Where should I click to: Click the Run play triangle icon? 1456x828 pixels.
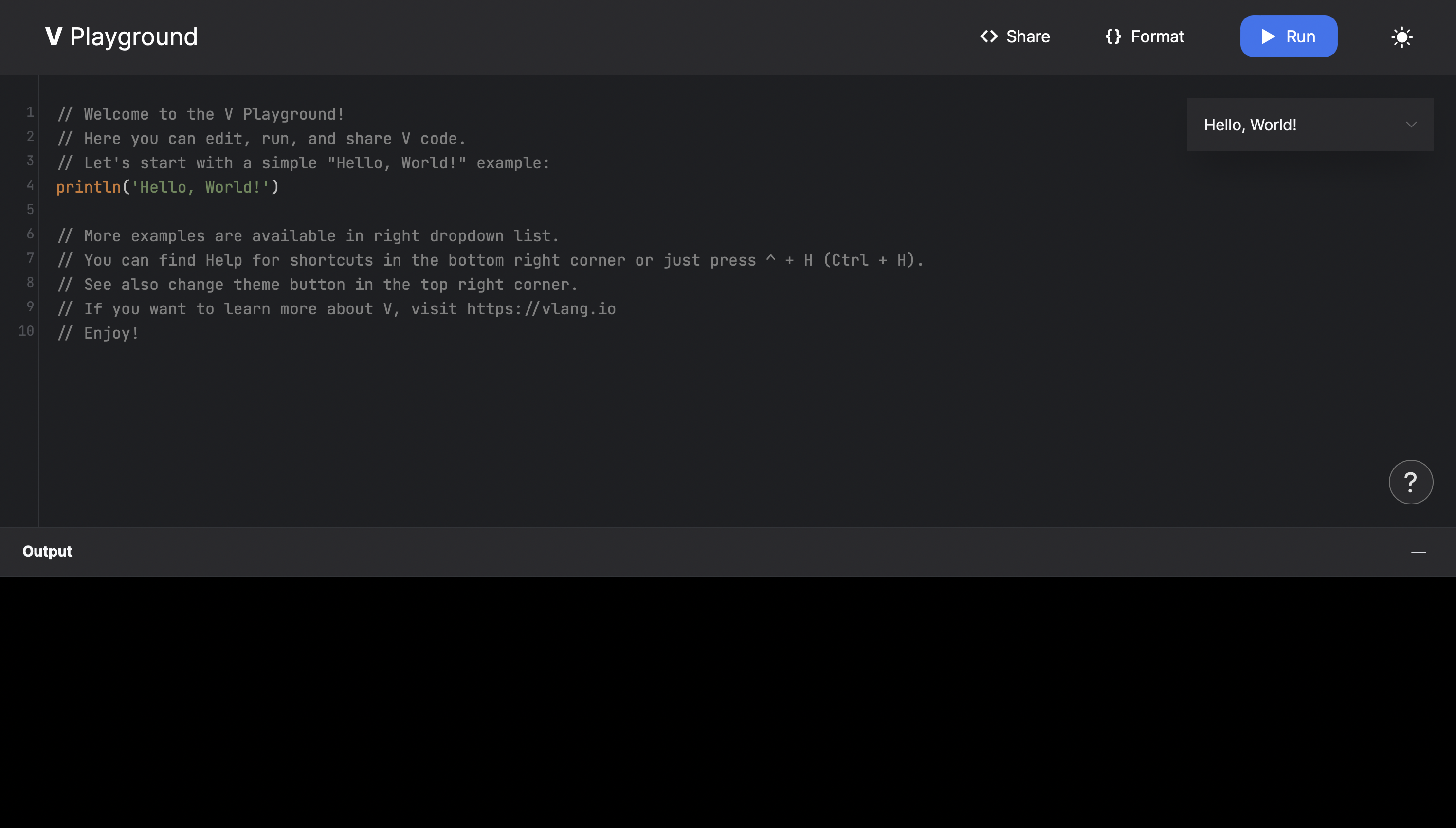tap(1268, 36)
